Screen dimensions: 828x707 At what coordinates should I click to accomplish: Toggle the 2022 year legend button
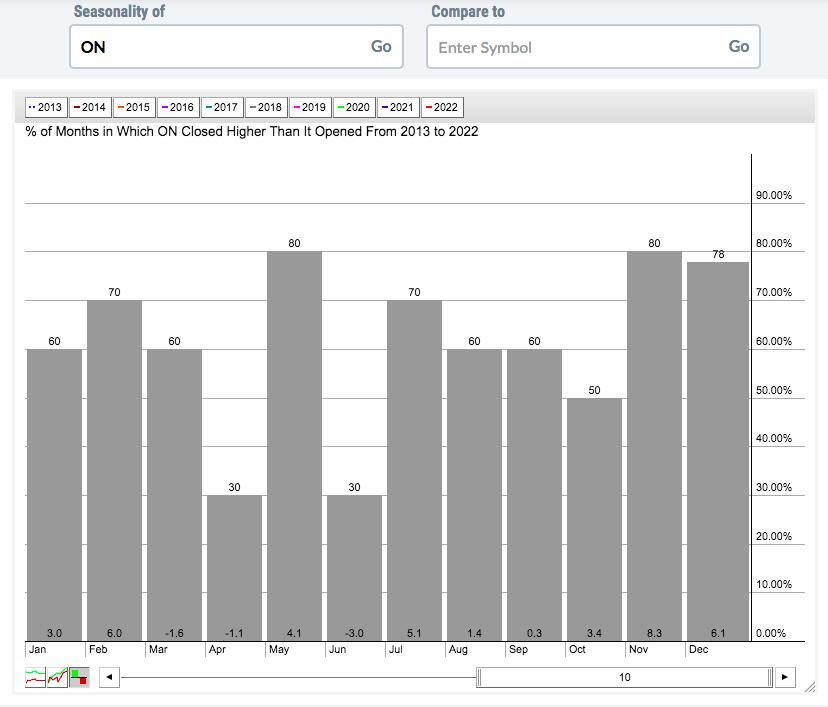[441, 107]
